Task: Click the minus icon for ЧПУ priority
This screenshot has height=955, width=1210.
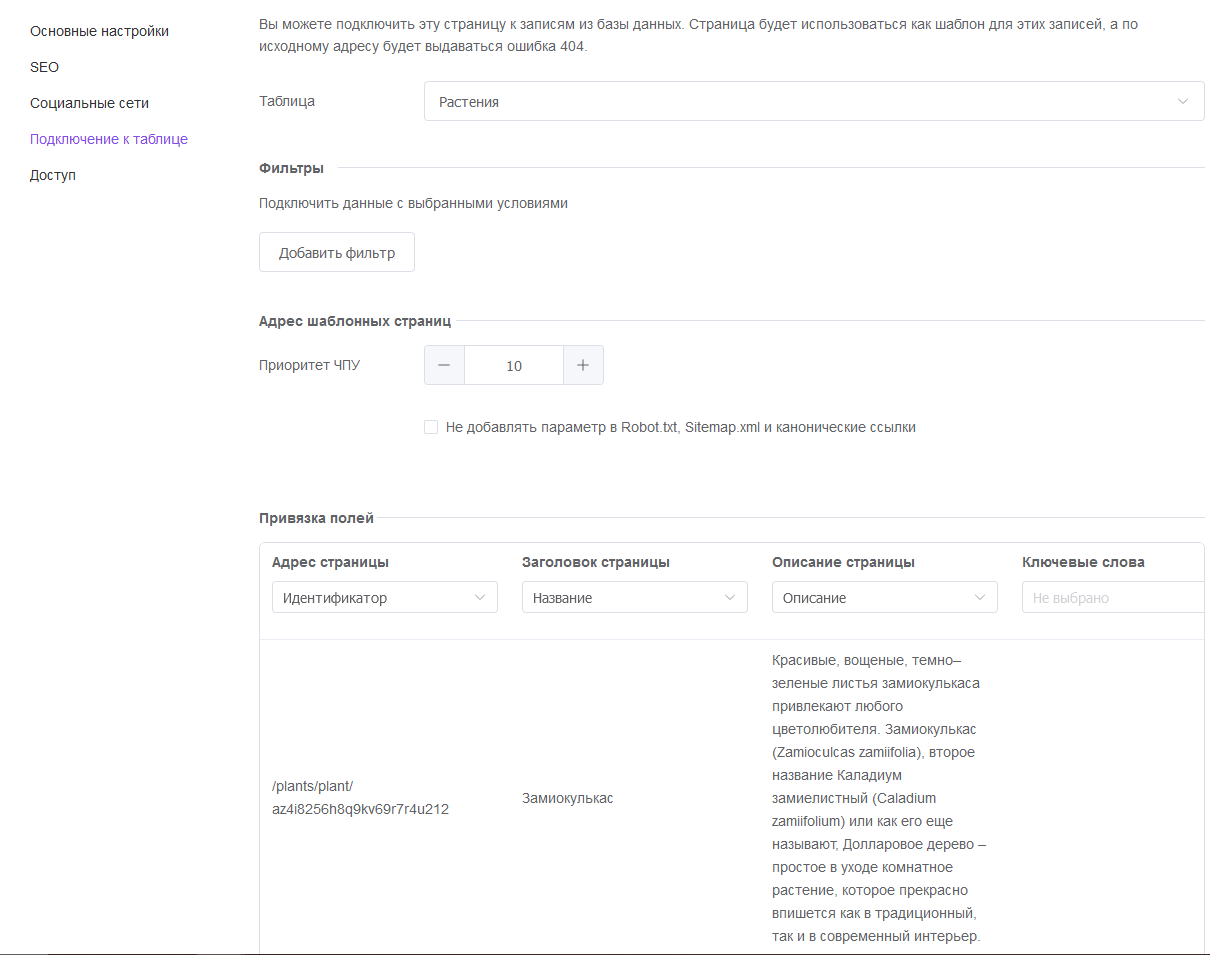Action: (444, 366)
